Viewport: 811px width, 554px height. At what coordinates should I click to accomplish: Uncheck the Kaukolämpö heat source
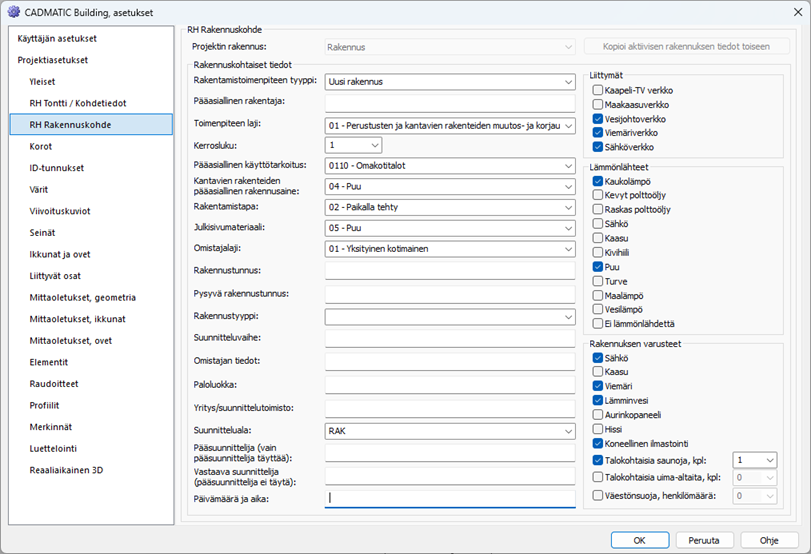click(x=597, y=181)
